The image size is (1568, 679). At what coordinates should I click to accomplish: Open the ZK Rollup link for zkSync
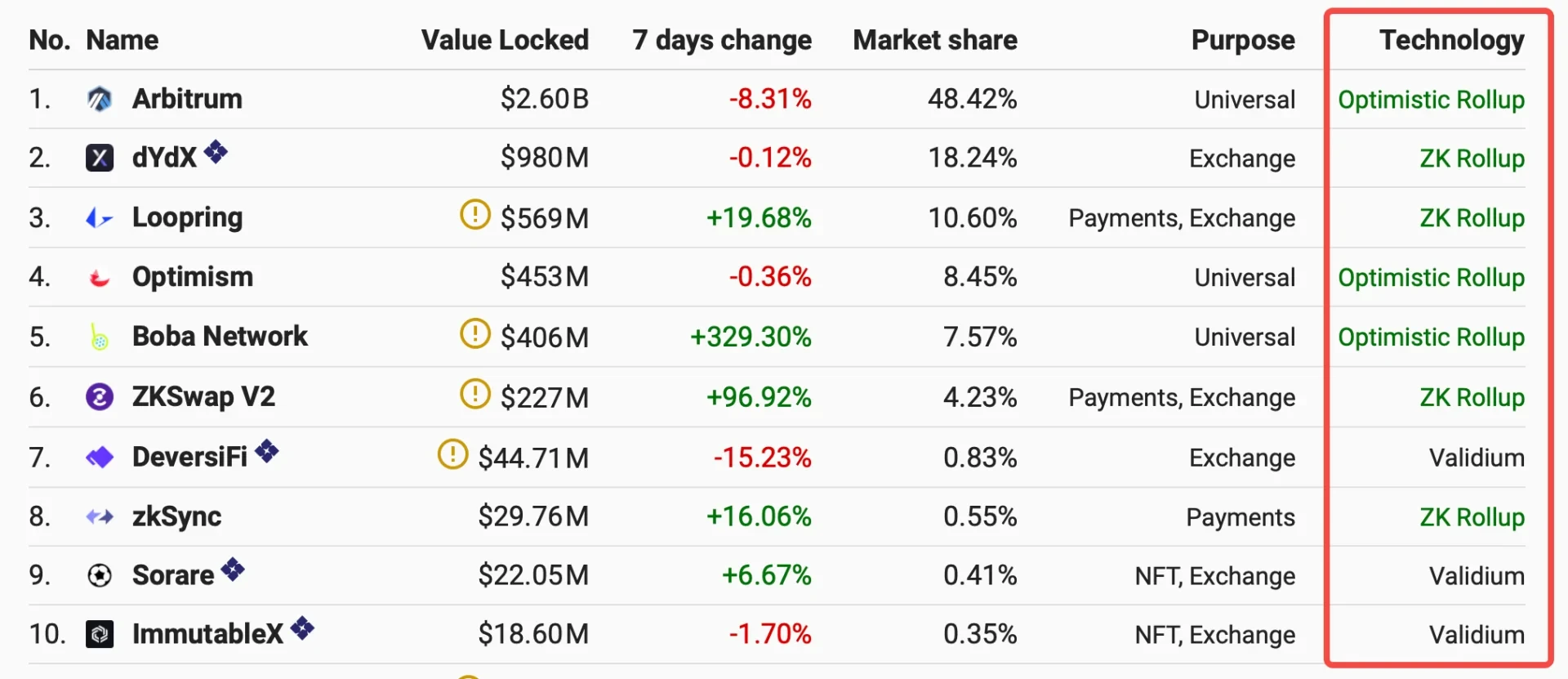coord(1472,517)
